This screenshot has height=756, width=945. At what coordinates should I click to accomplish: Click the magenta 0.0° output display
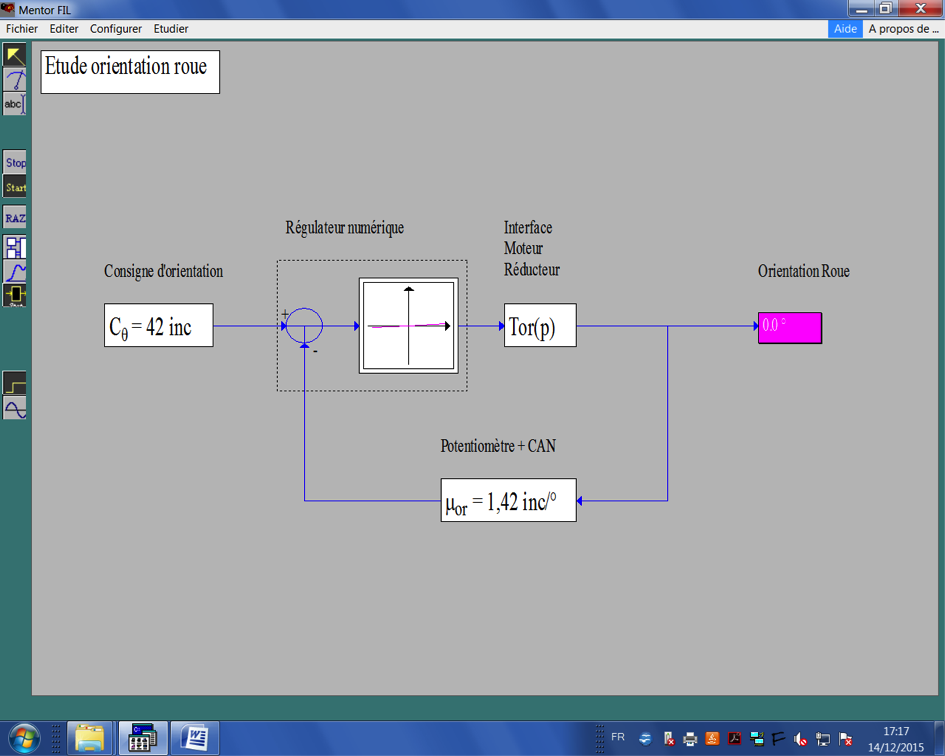point(790,328)
